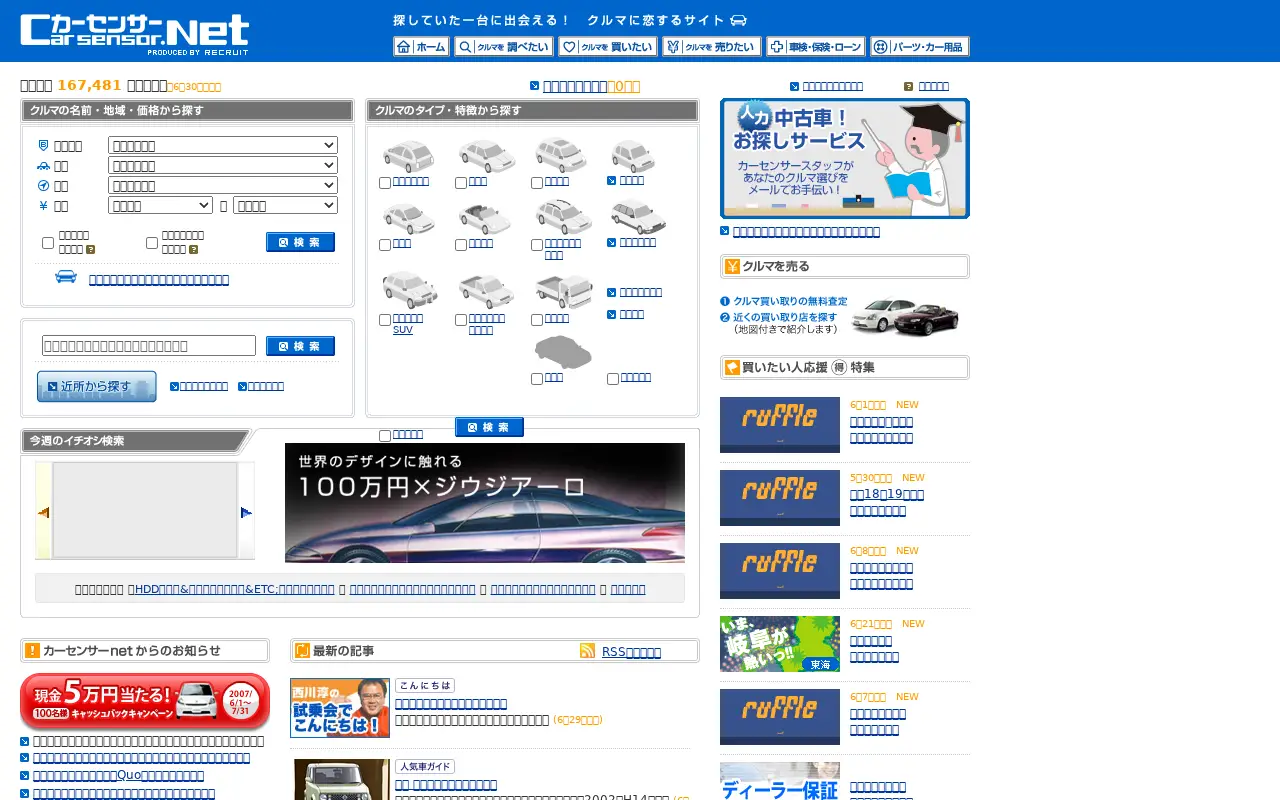Click the orange RSS feed icon

pyautogui.click(x=587, y=651)
